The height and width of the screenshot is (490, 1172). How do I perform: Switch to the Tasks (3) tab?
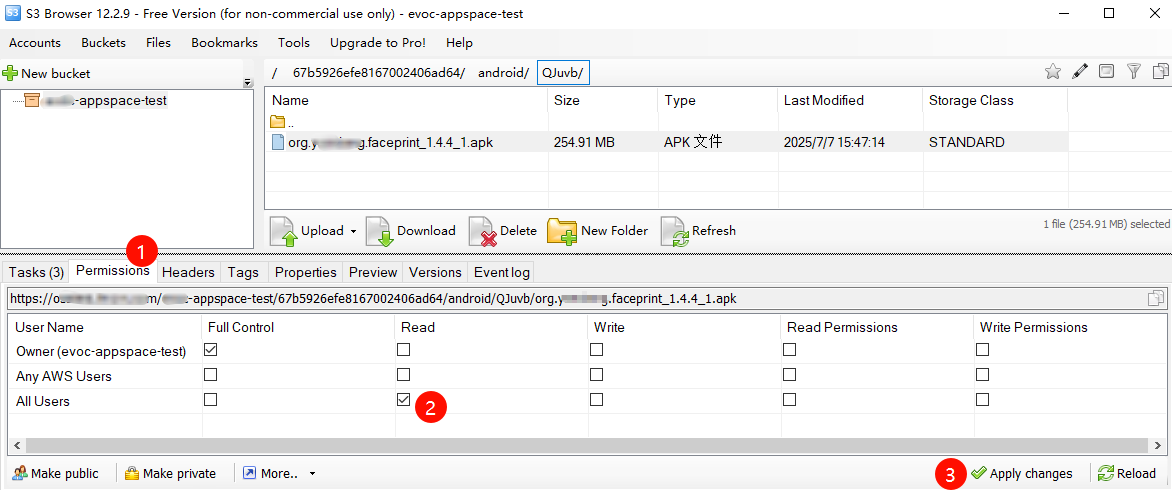[36, 273]
